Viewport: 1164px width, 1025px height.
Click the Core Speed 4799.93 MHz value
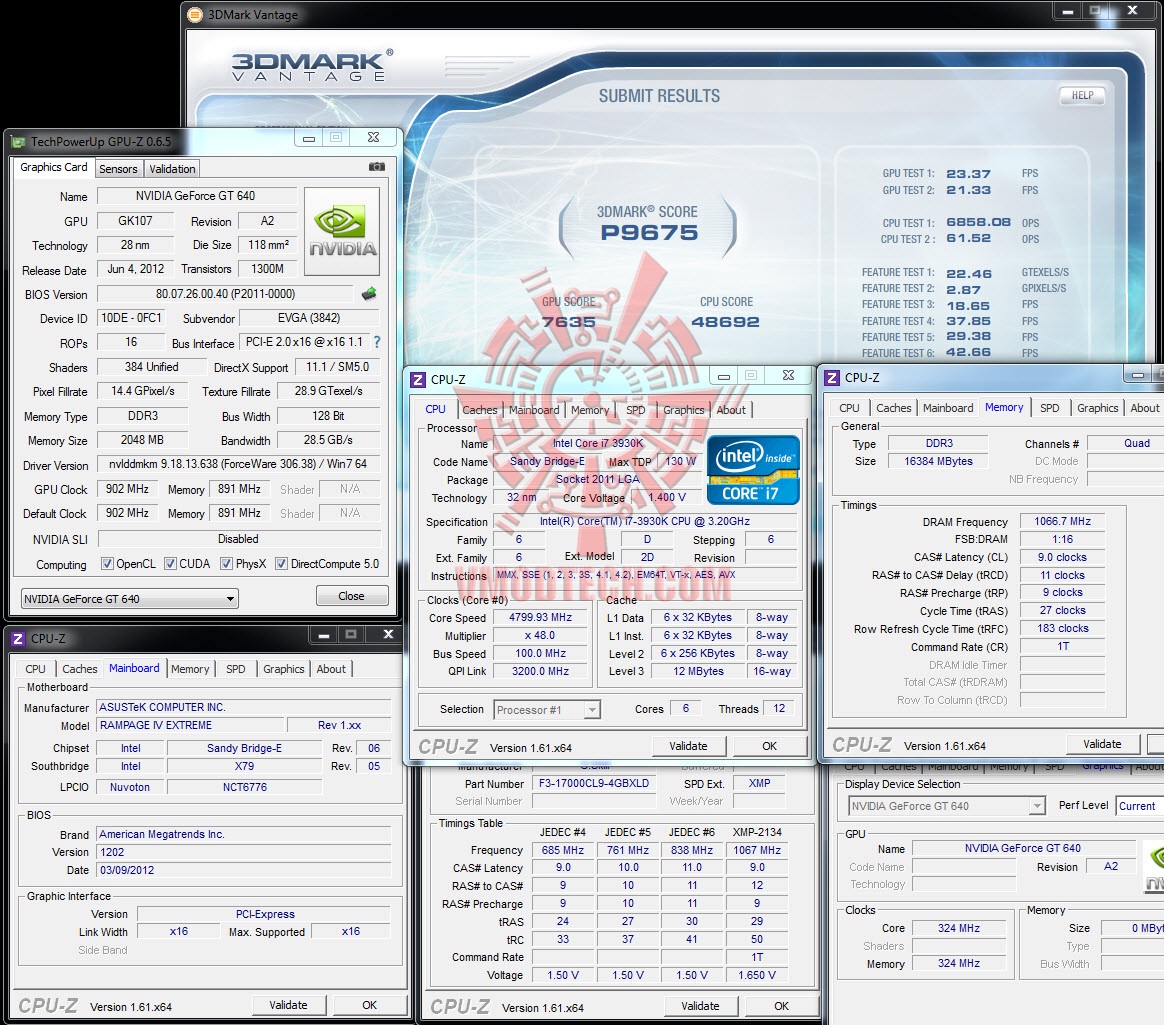[540, 618]
